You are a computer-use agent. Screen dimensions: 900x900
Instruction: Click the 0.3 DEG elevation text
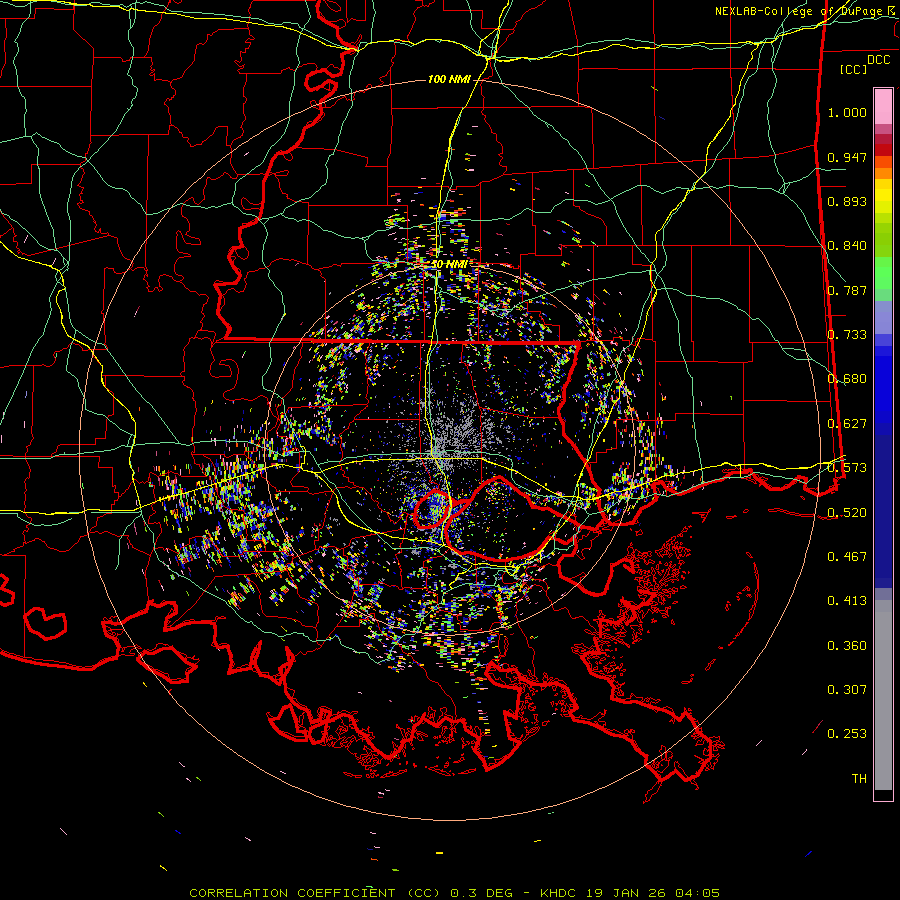[x=484, y=893]
